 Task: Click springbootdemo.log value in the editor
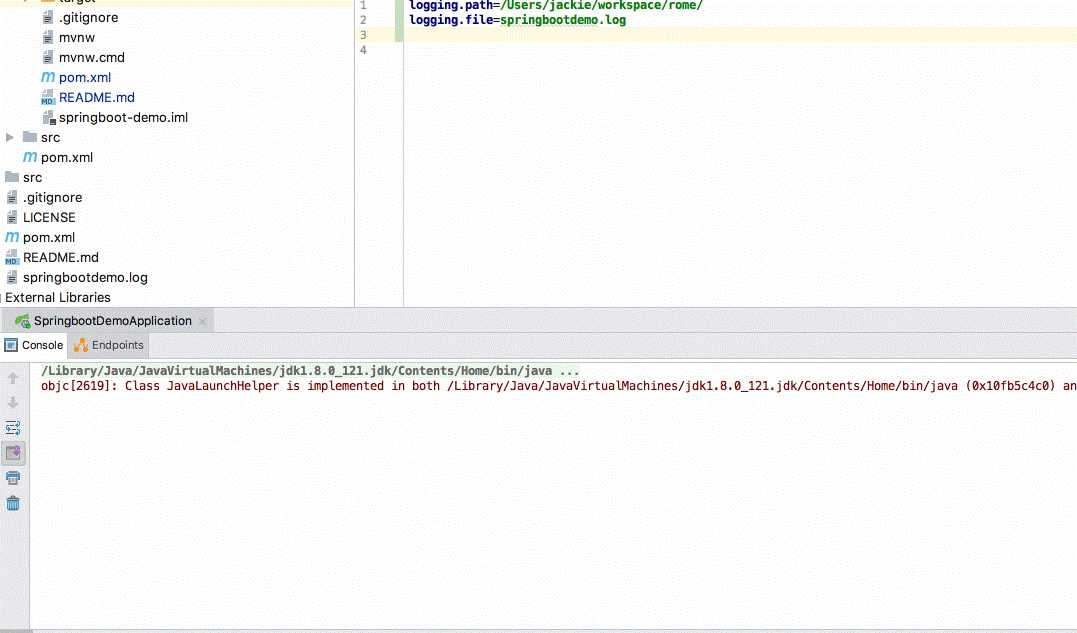(563, 20)
